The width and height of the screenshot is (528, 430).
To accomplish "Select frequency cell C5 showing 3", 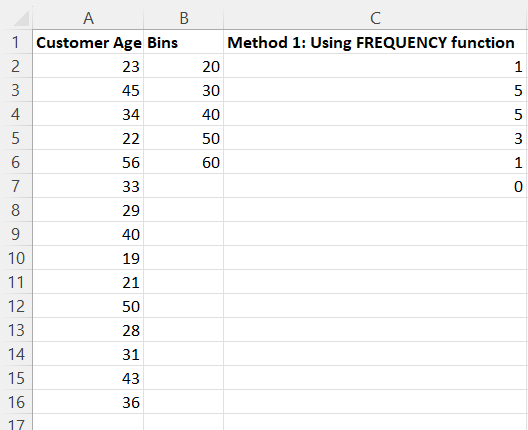I will (x=375, y=138).
